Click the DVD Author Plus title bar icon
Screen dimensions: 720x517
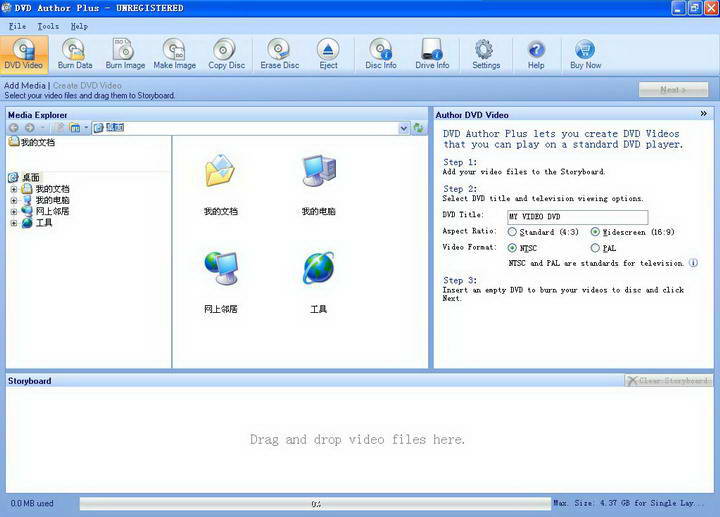pos(6,8)
